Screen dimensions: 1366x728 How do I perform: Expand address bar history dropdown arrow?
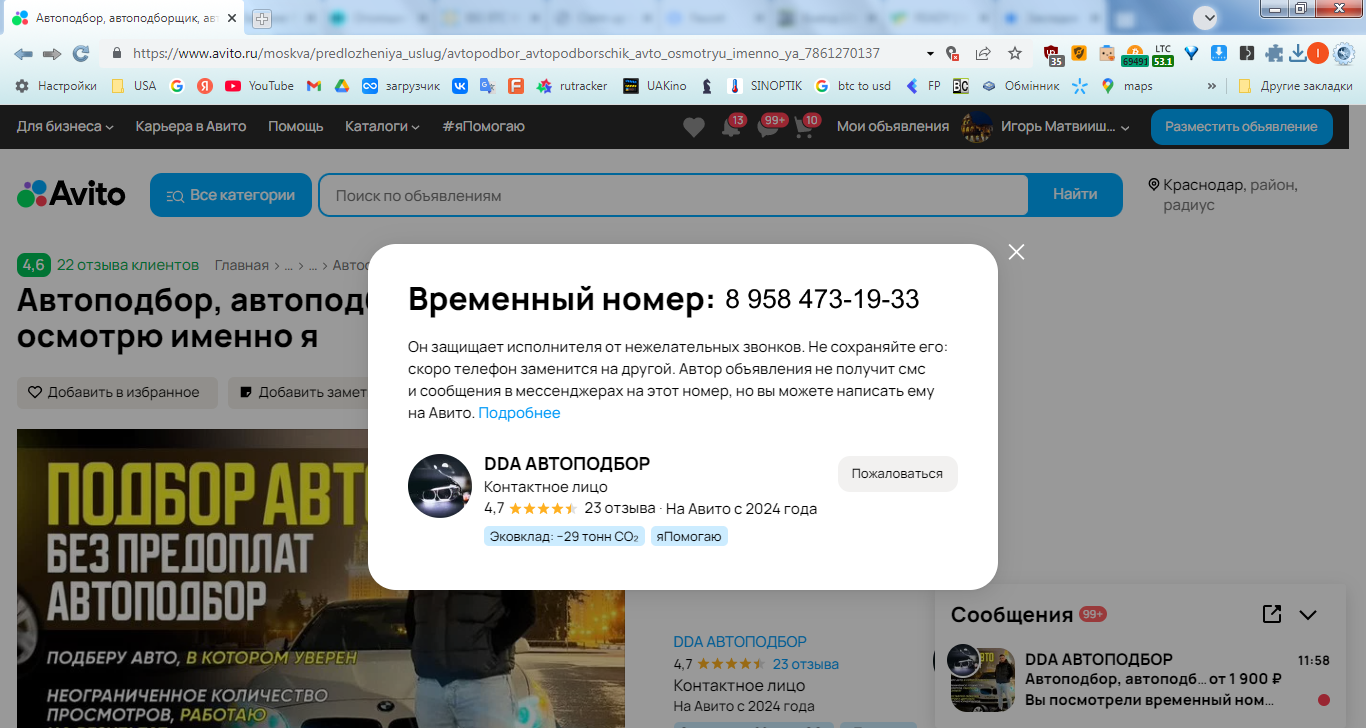click(x=931, y=53)
